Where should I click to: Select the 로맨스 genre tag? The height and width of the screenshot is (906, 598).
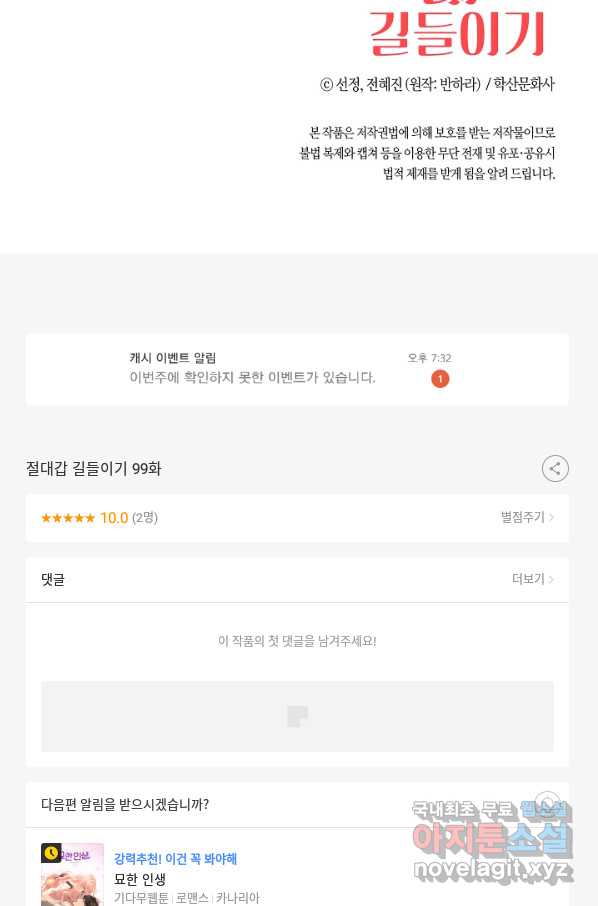click(x=192, y=897)
